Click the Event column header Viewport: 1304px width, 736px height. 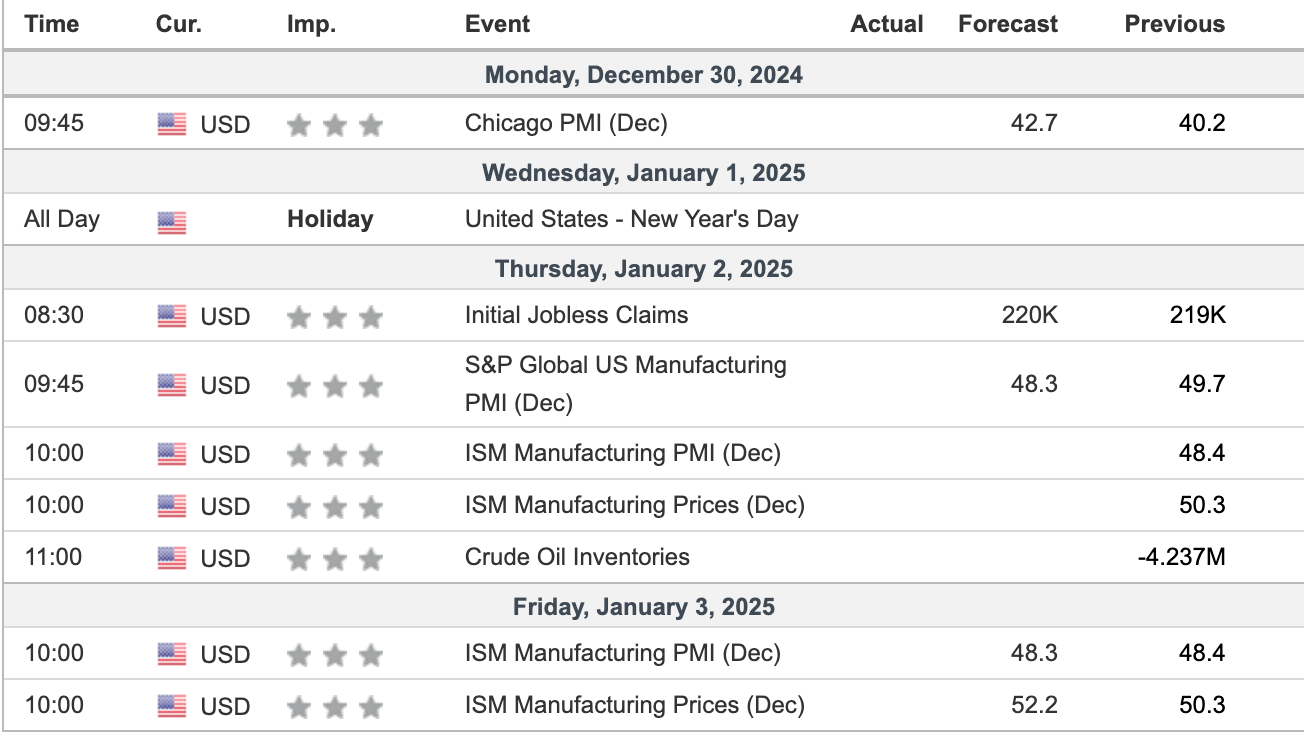tap(497, 24)
